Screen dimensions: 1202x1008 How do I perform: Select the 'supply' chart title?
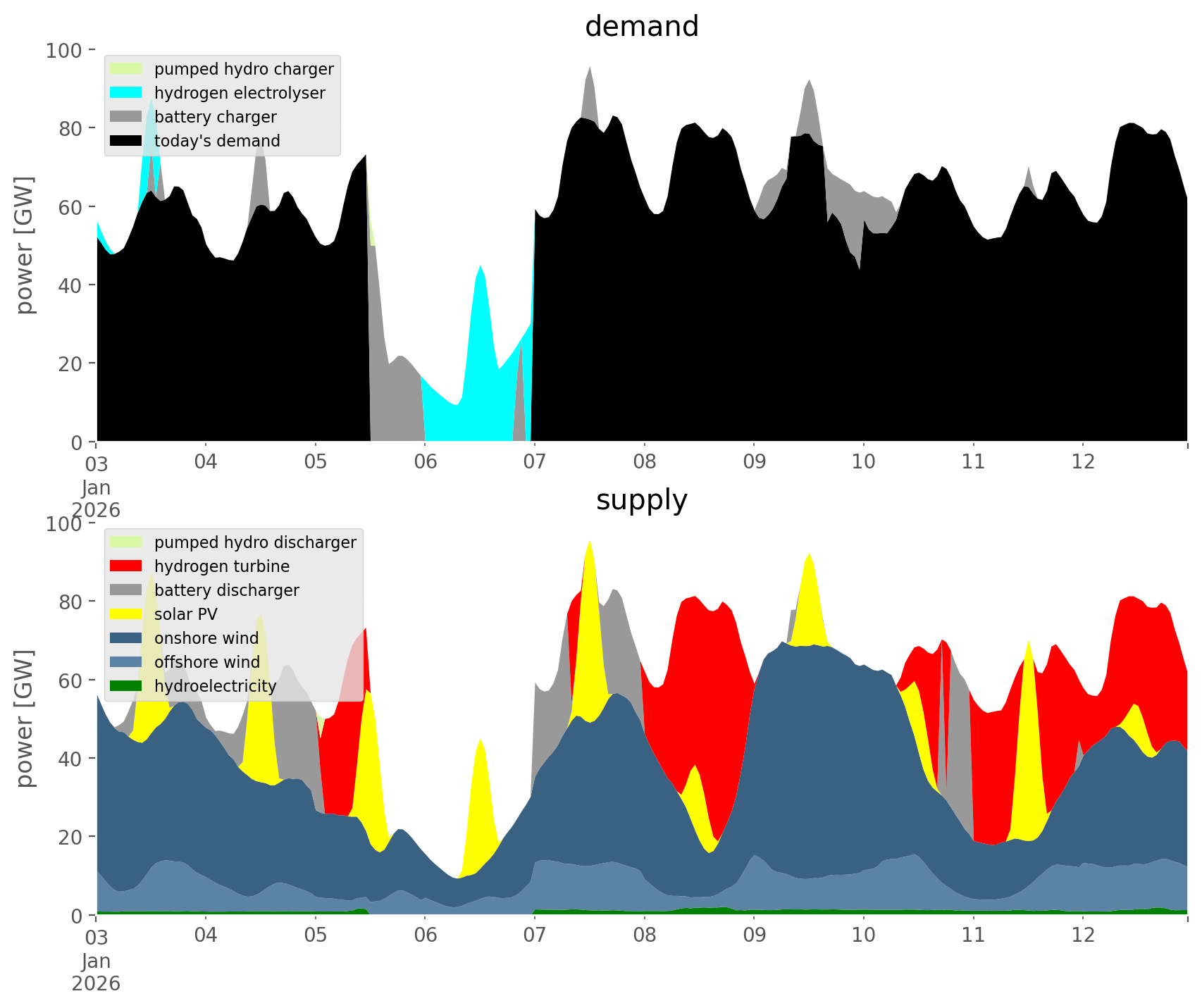(641, 500)
